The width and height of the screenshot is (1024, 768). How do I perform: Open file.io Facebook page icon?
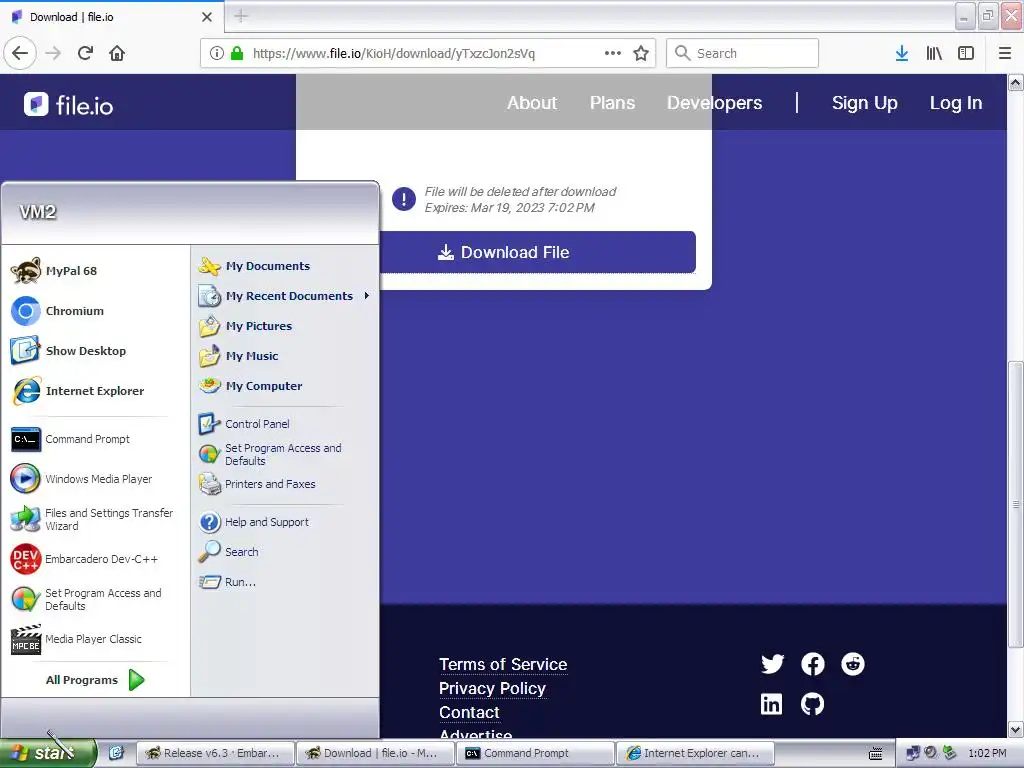pyautogui.click(x=812, y=664)
